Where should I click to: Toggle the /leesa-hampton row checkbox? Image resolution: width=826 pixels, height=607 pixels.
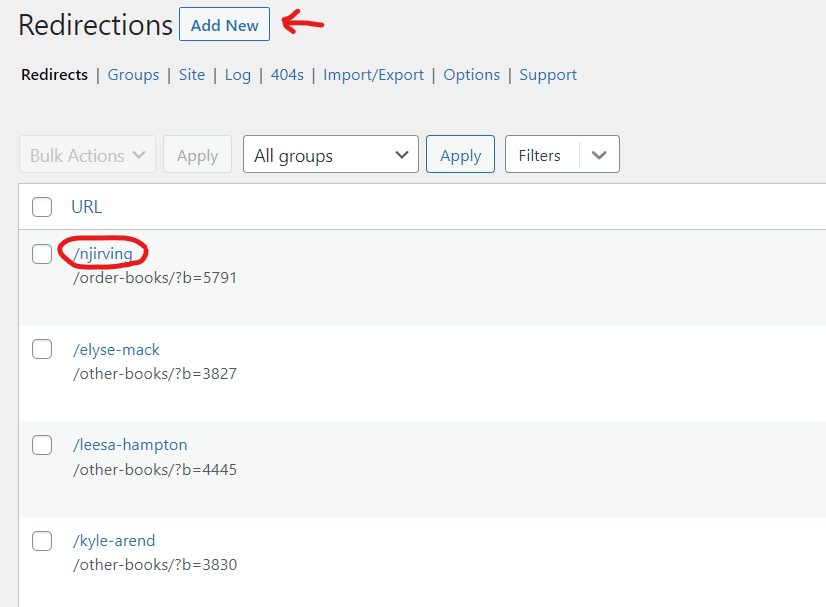[x=42, y=445]
